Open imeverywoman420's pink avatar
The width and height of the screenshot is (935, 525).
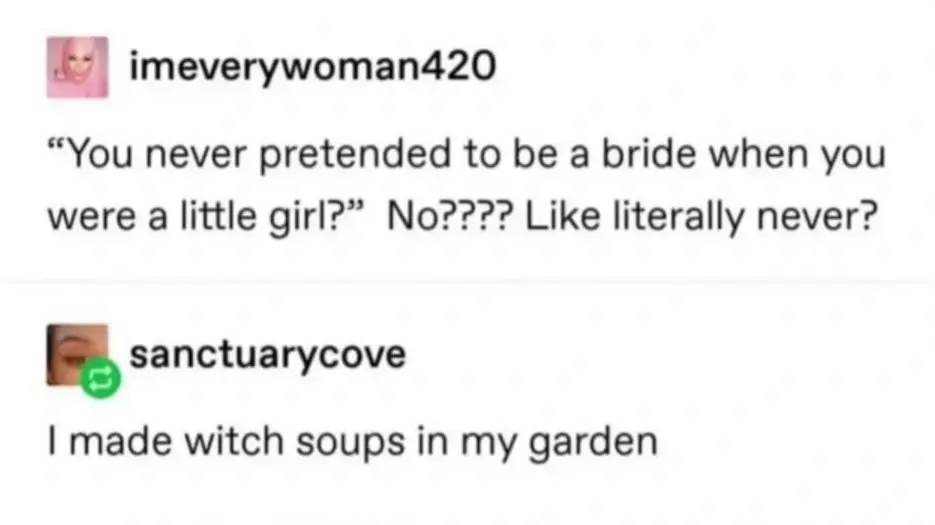[78, 67]
